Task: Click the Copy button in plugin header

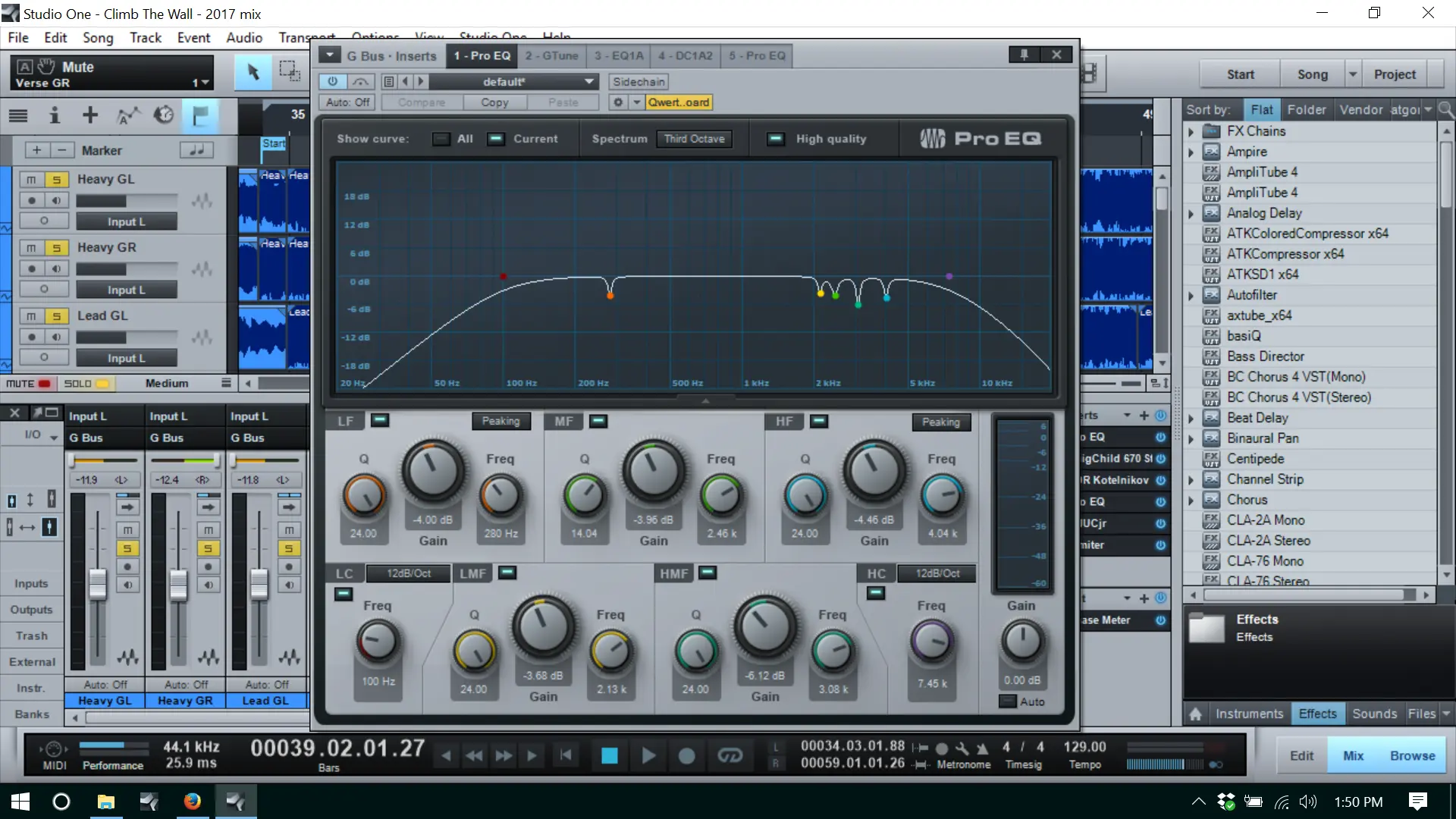Action: [x=494, y=102]
